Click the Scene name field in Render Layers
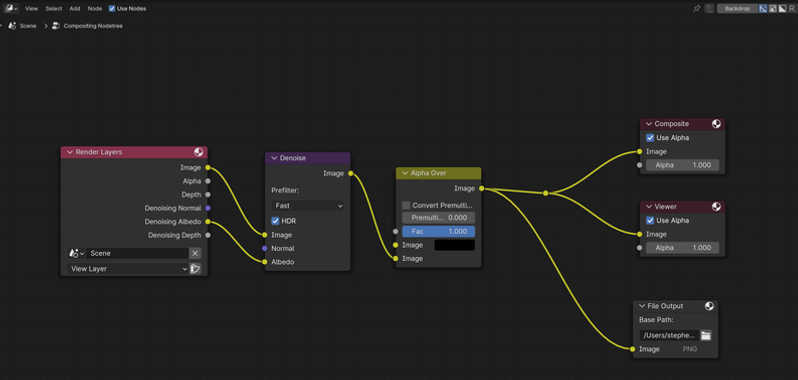The image size is (798, 380). coord(137,253)
